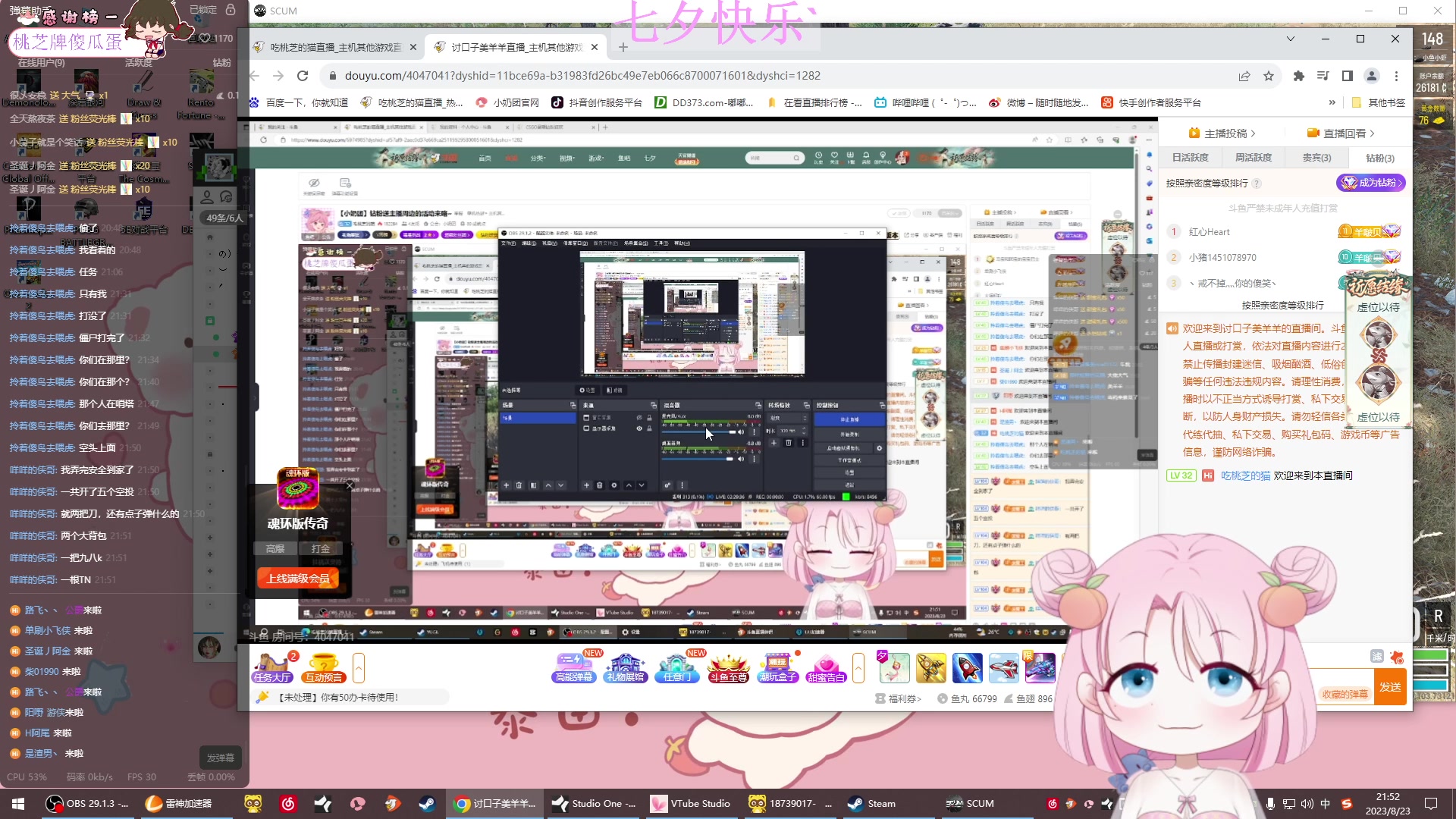
Task: Open the 其他书签 bookmarks folder
Action: pos(1378,102)
